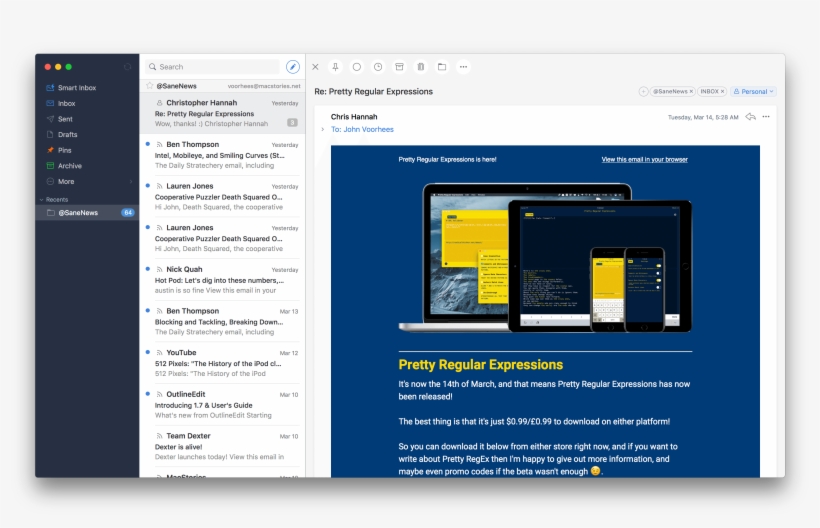Toggle unread dot on Ben Thompson Intel email

pyautogui.click(x=147, y=144)
